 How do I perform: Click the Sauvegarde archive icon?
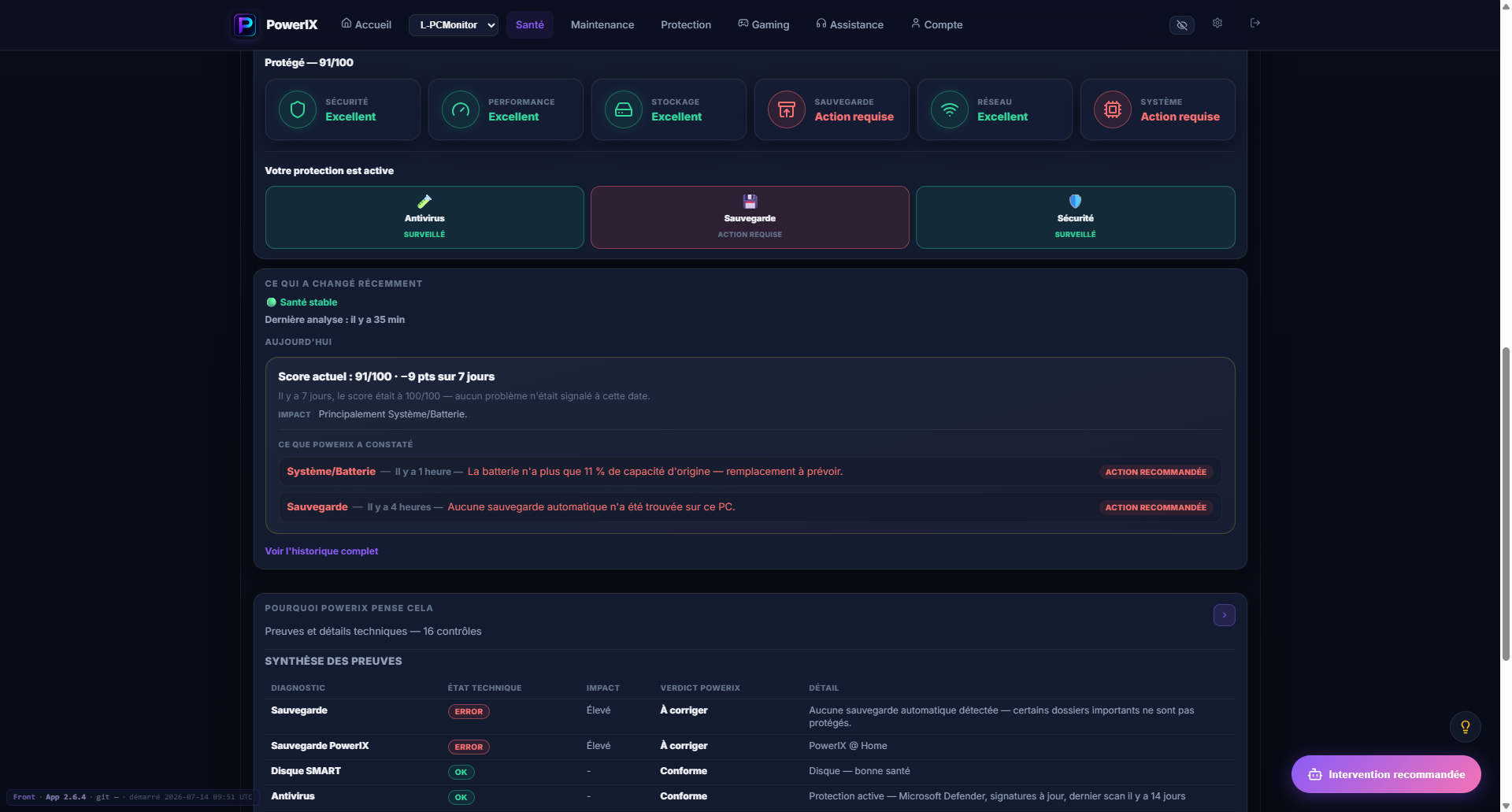[787, 109]
